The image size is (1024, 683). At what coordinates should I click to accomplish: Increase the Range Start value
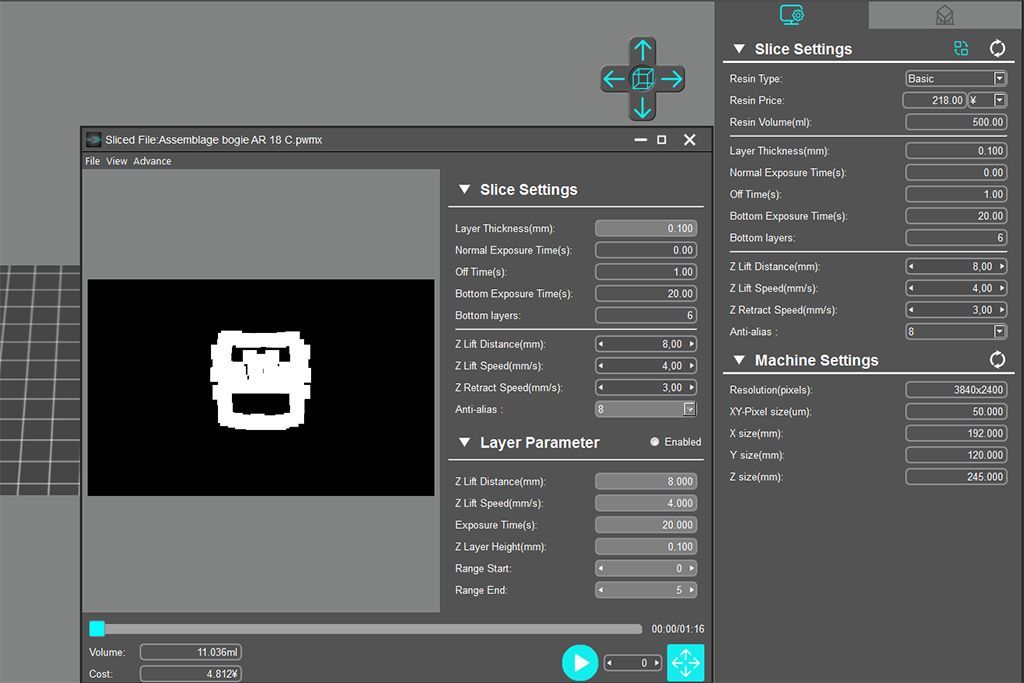point(692,569)
